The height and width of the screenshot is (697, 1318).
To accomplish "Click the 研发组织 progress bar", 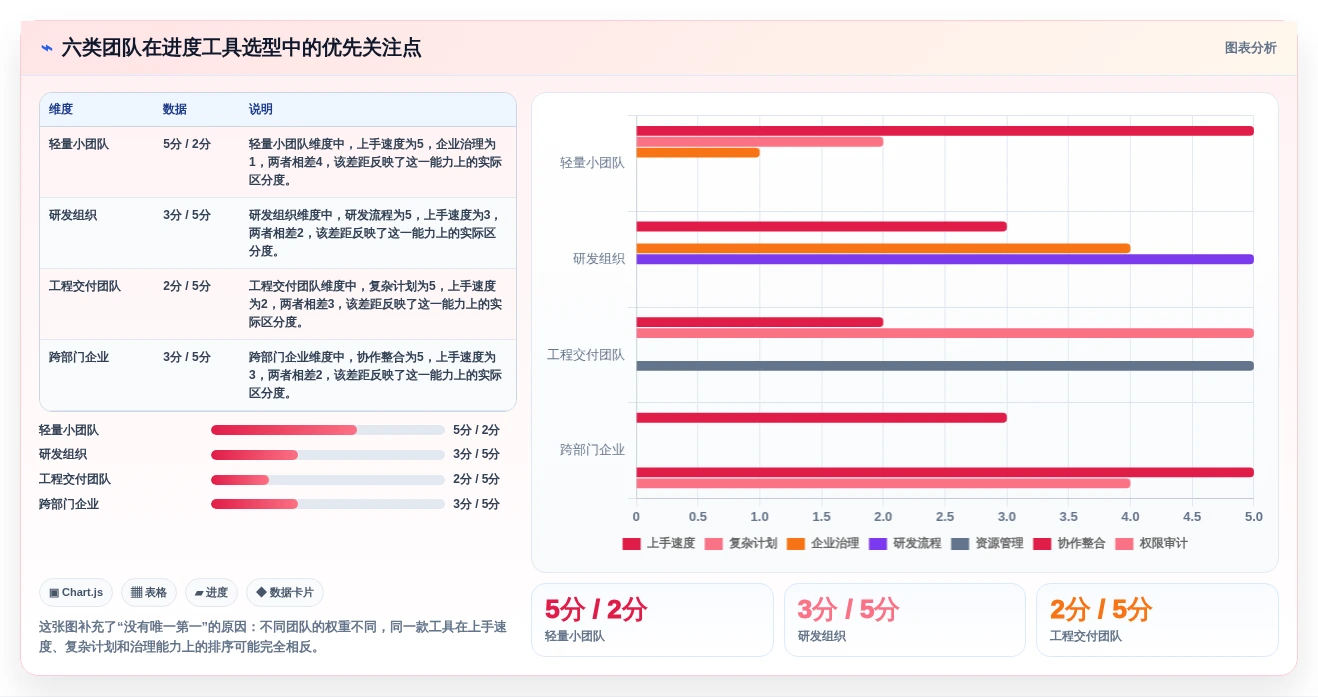I will (328, 455).
